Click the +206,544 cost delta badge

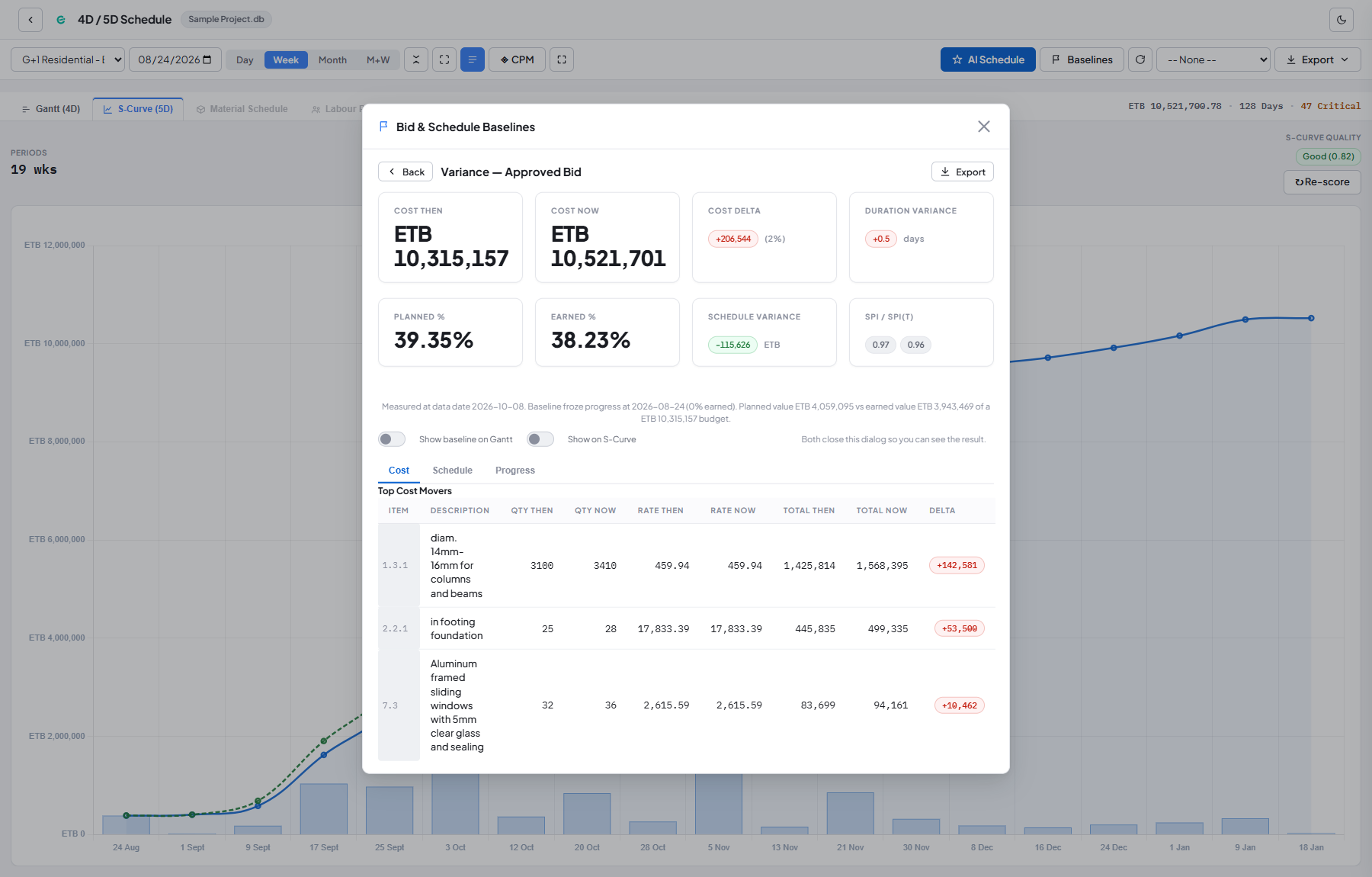(x=733, y=239)
